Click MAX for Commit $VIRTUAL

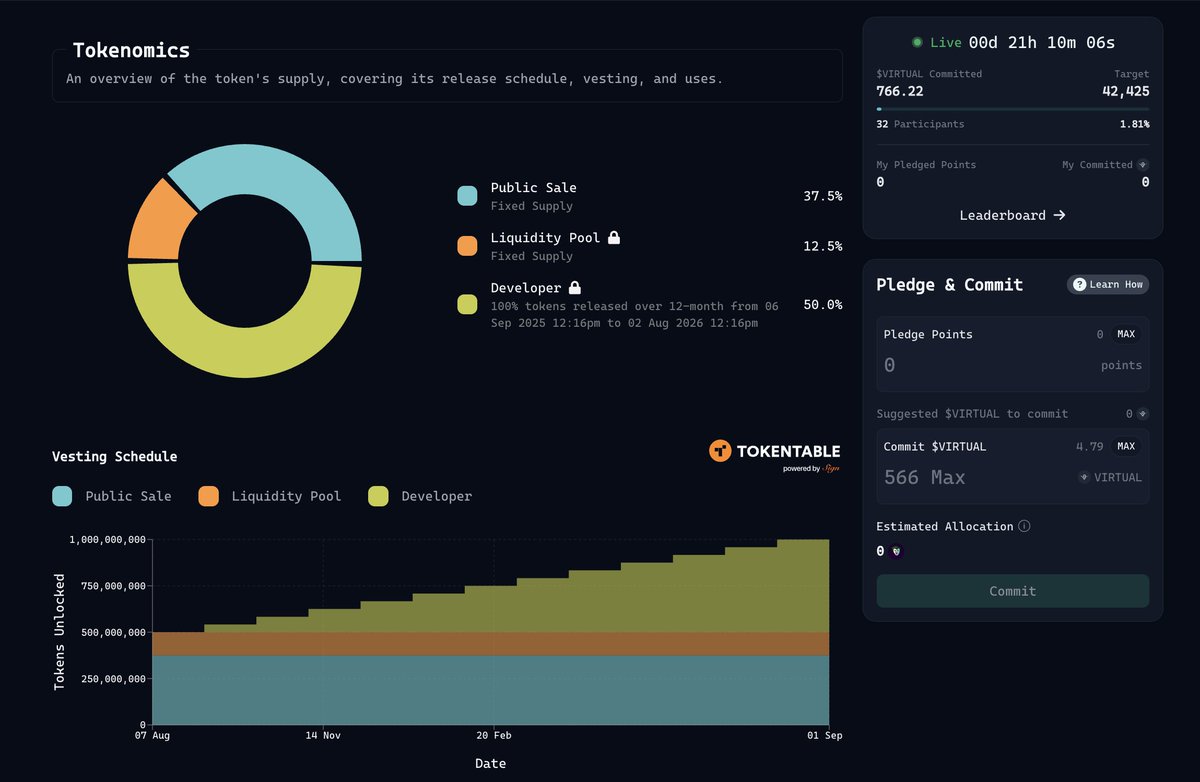(1126, 446)
